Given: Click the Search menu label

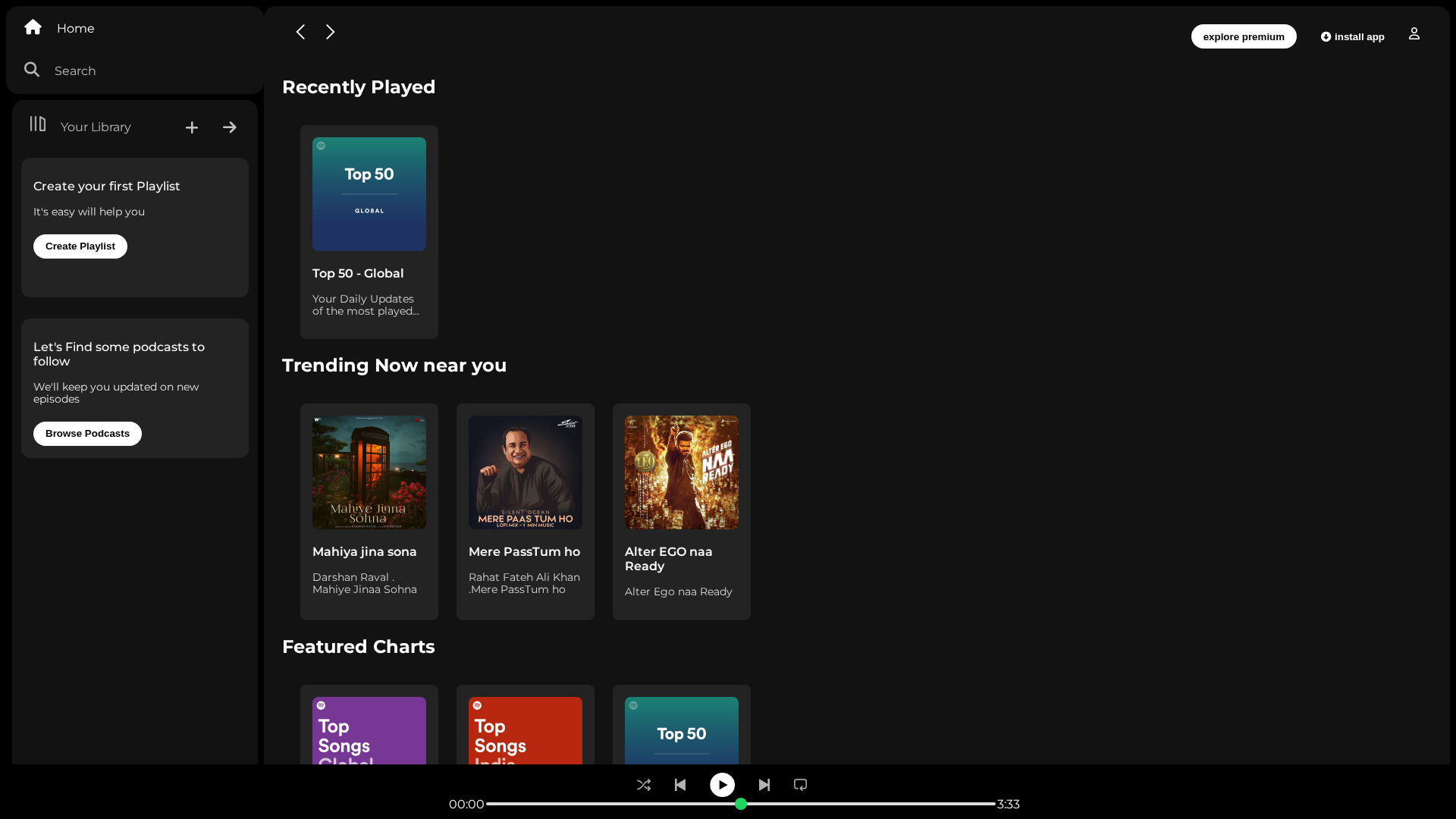Looking at the screenshot, I should (x=75, y=71).
